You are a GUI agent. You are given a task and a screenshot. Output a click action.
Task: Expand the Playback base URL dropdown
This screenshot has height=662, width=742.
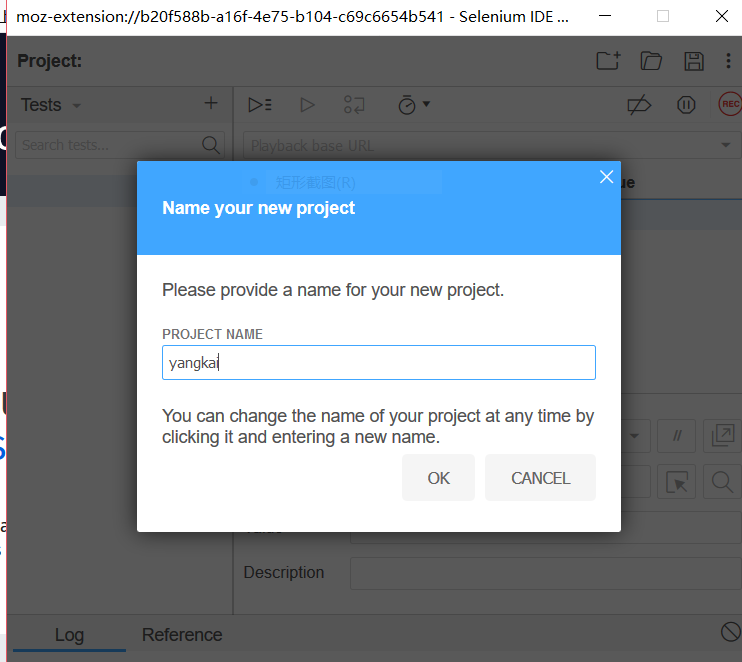tap(725, 145)
